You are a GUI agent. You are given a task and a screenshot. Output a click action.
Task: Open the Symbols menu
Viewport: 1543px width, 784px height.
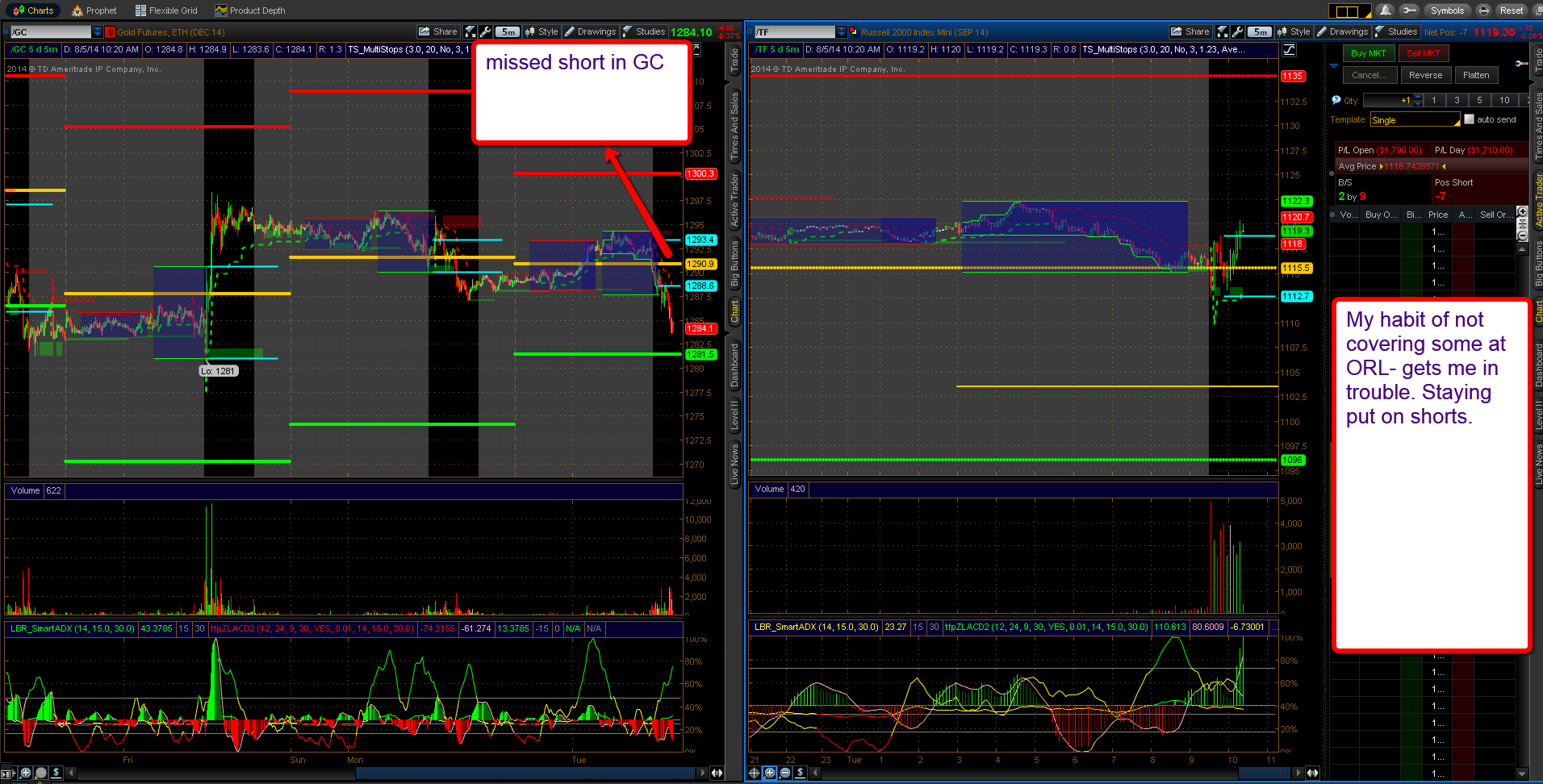(x=1447, y=10)
